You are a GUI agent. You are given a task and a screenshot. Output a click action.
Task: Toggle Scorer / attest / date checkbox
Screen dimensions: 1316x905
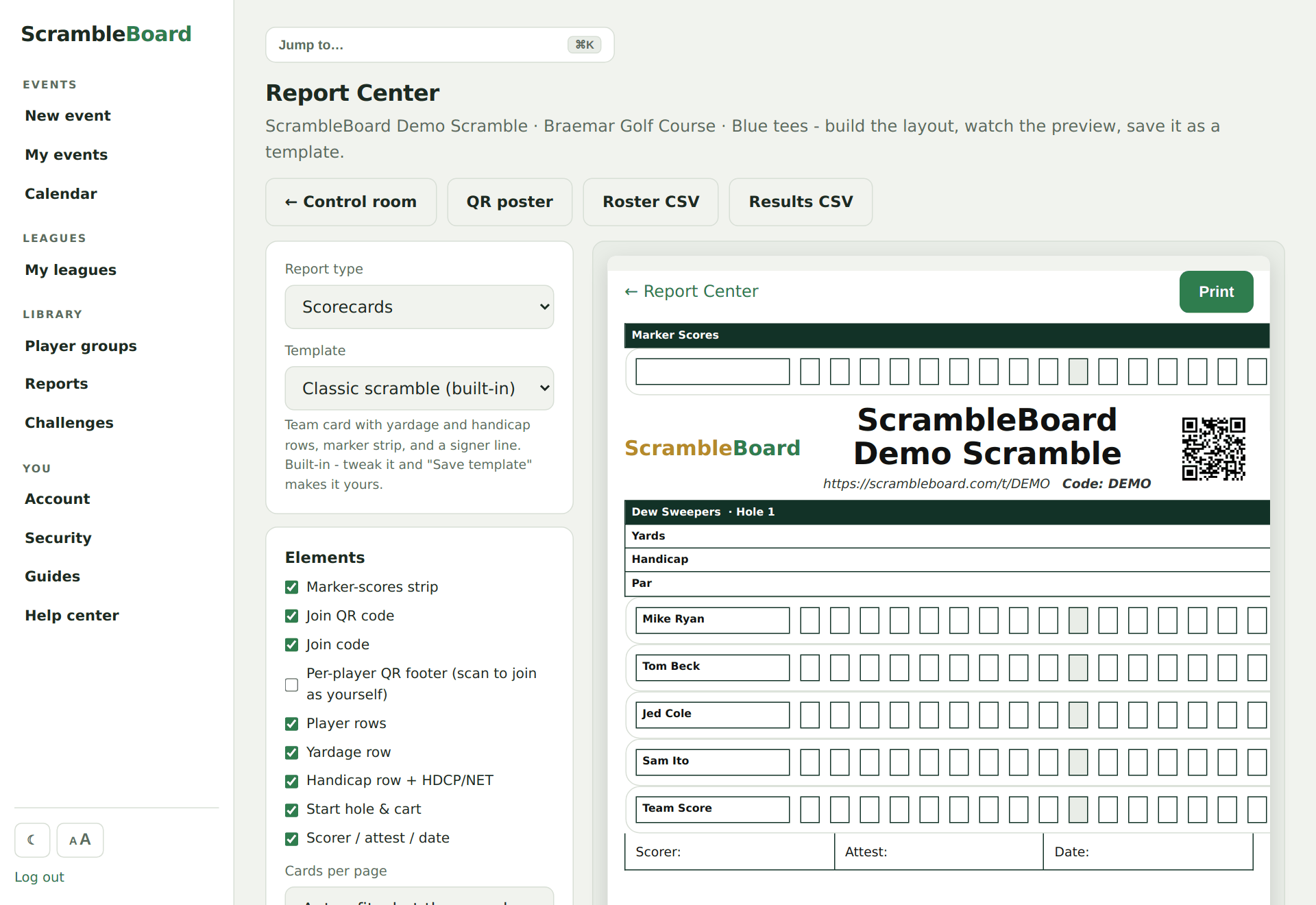click(x=291, y=838)
